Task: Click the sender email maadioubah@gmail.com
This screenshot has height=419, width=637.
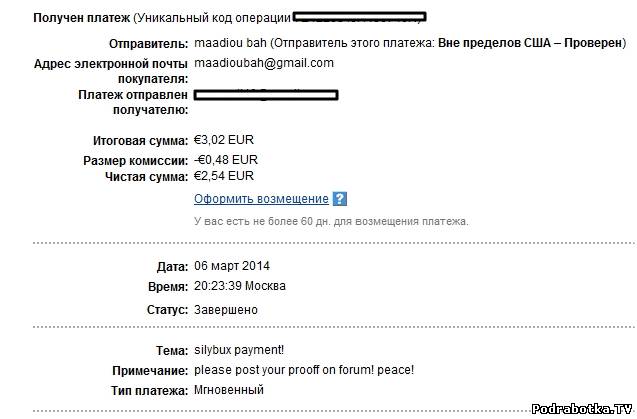Action: pyautogui.click(x=263, y=63)
